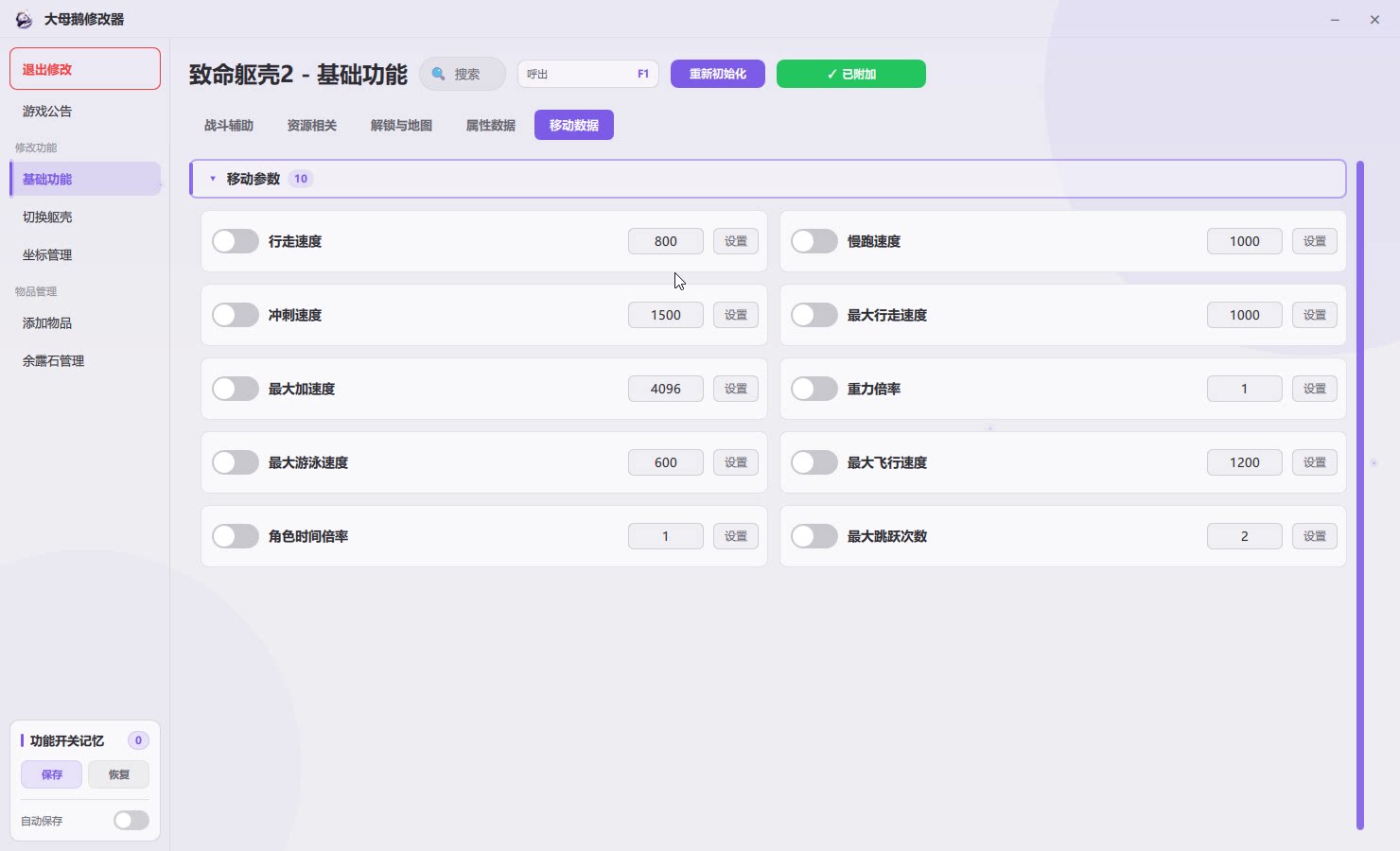Click 设置 for 最大游泳速度
Image resolution: width=1400 pixels, height=851 pixels.
[736, 462]
